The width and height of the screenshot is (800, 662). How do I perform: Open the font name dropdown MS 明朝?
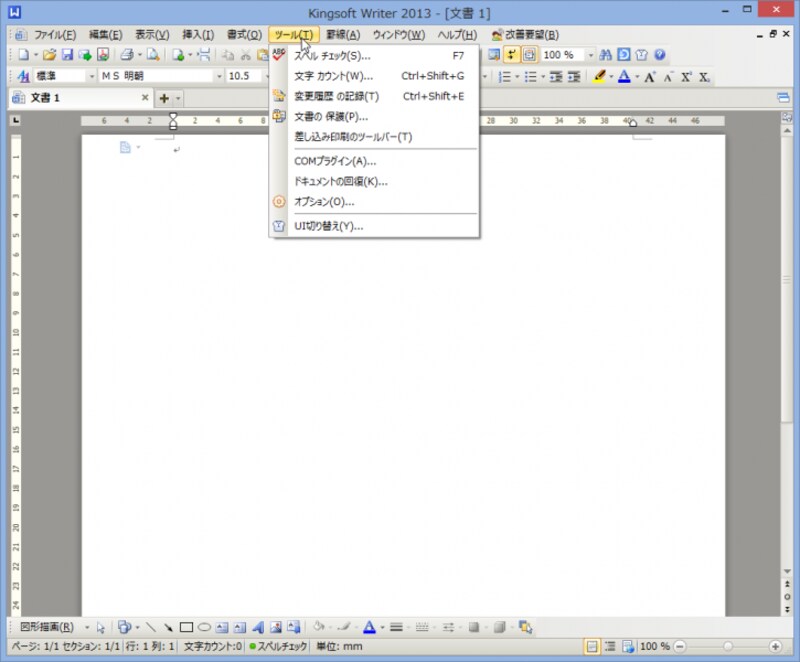coord(219,76)
